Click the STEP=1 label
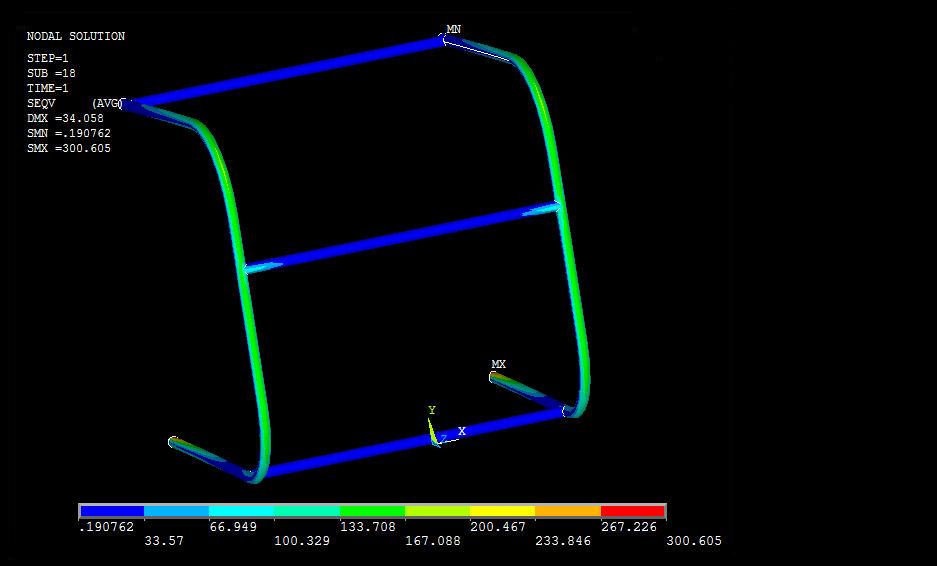The width and height of the screenshot is (937, 566). (x=48, y=59)
